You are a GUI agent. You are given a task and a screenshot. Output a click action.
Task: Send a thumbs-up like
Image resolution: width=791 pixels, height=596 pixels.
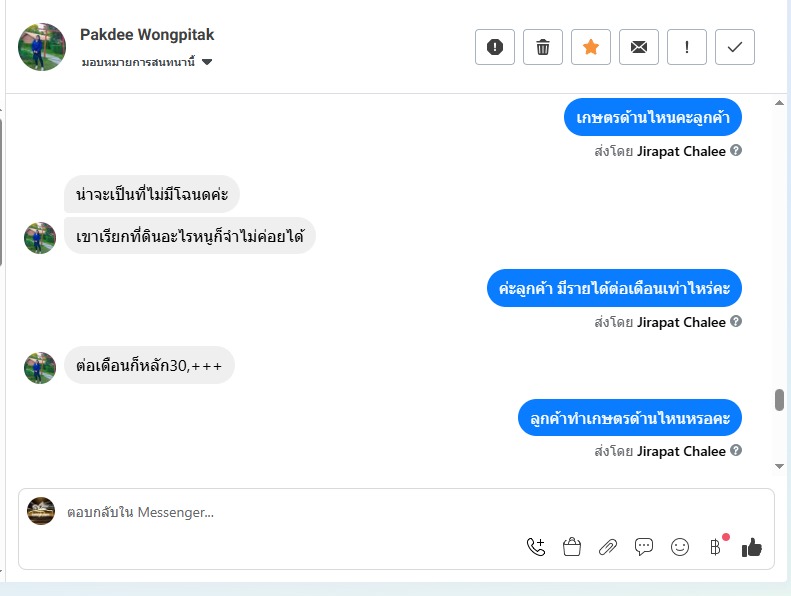[x=752, y=547]
